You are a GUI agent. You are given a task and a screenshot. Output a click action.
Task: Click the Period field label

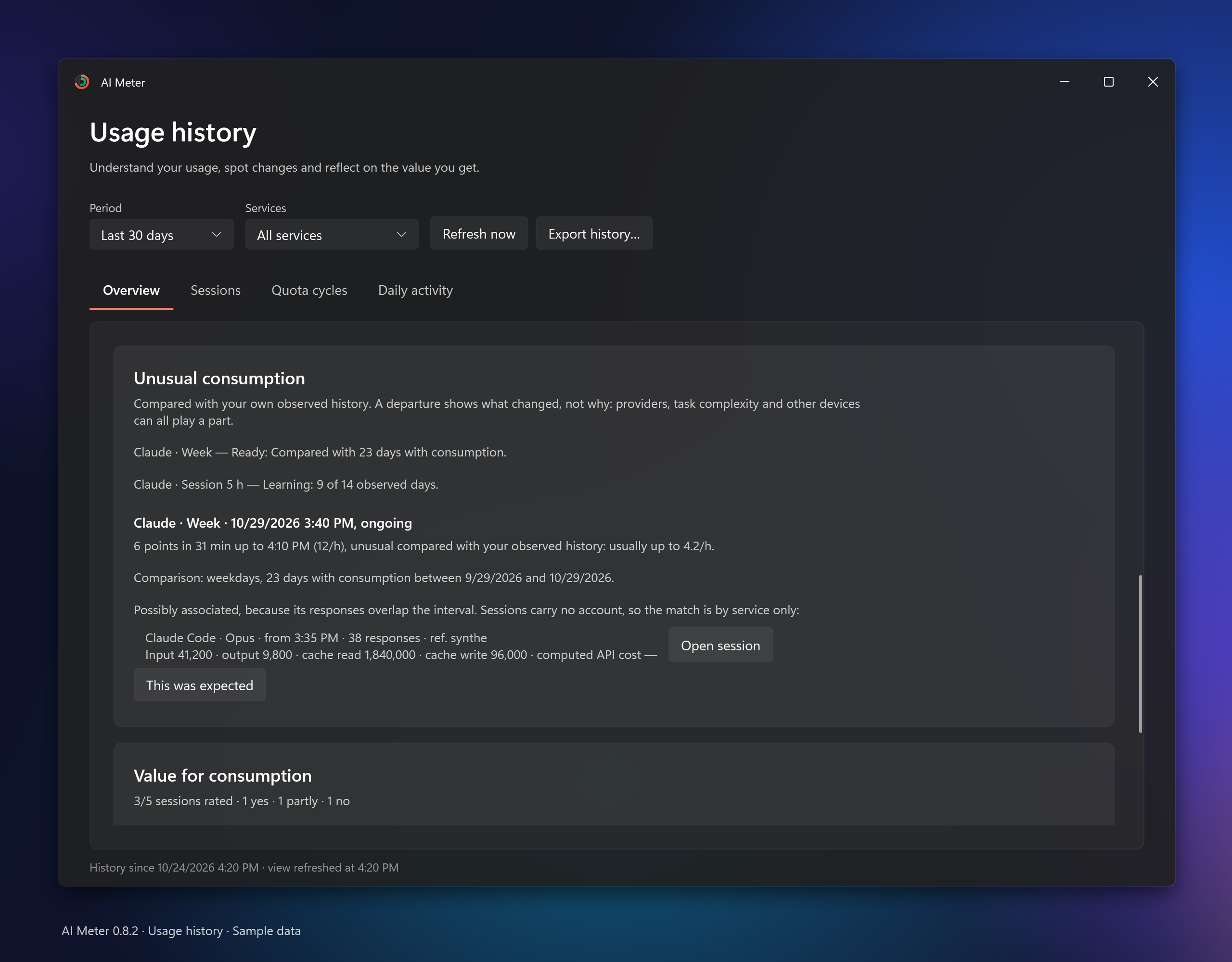[105, 208]
